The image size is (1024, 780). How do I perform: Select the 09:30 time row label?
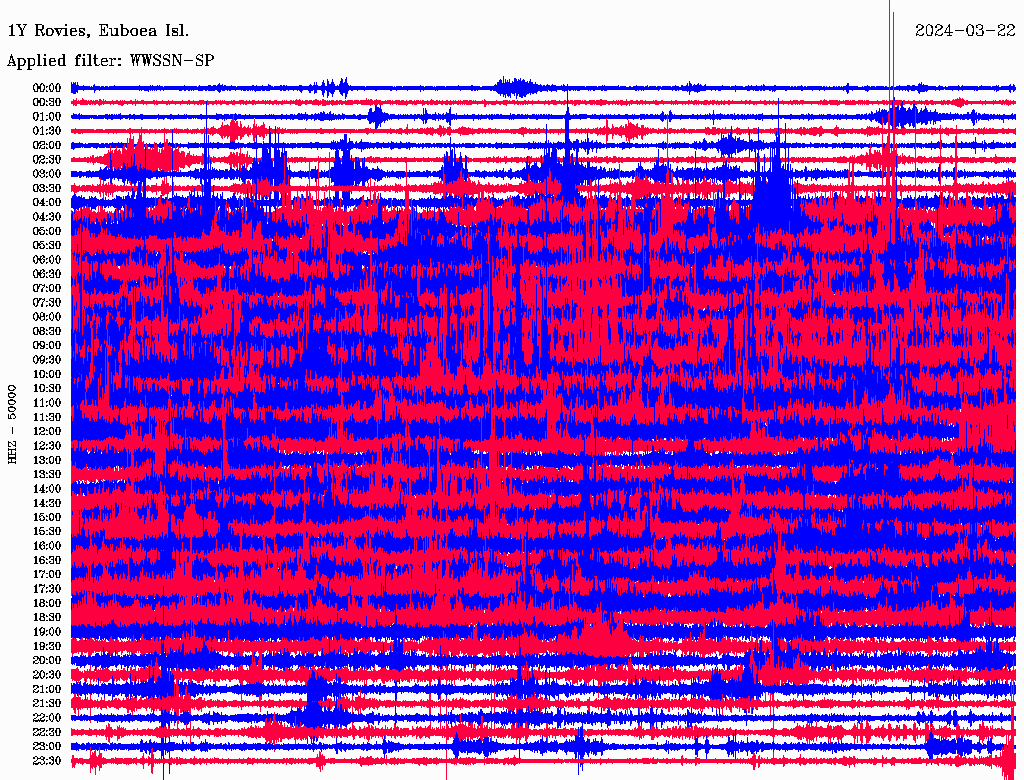[47, 360]
